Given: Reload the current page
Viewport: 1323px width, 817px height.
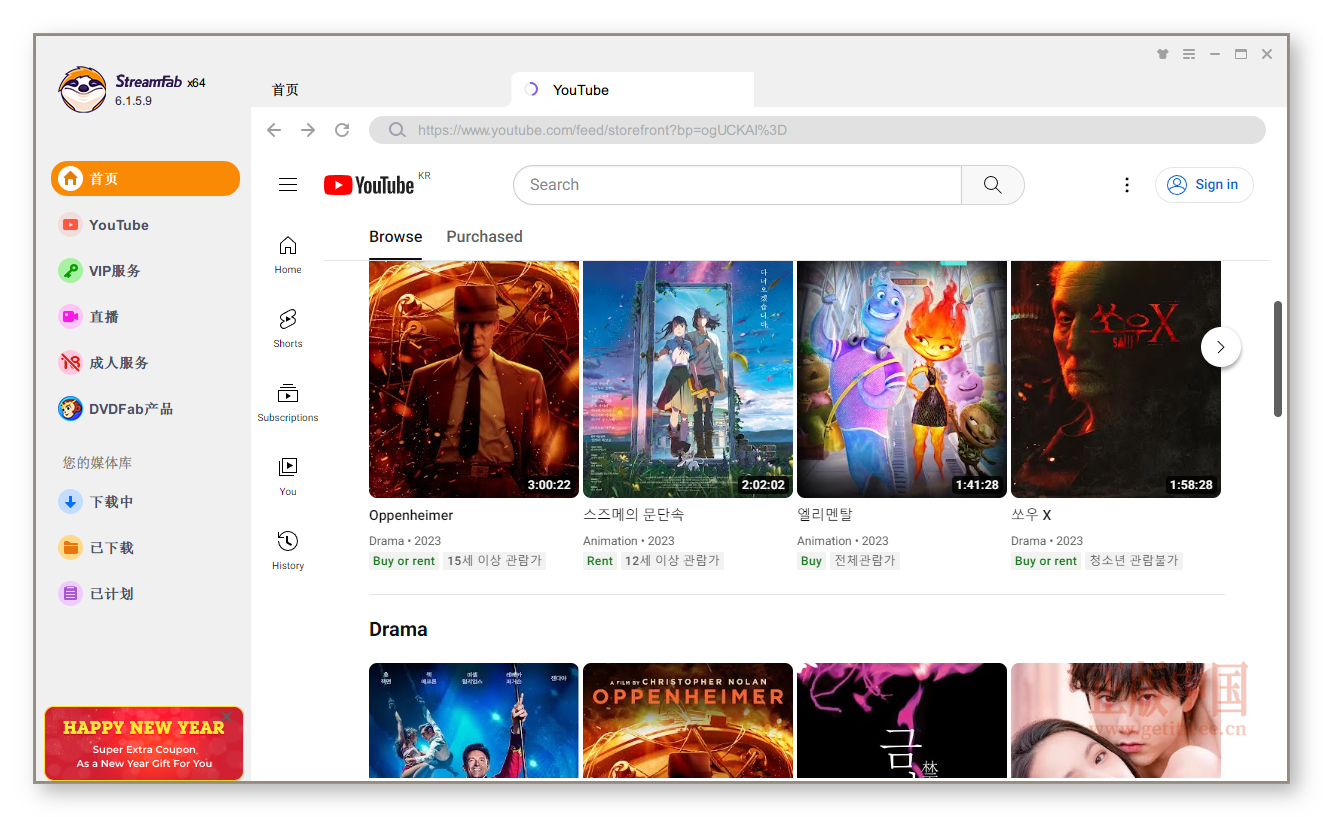Looking at the screenshot, I should click(342, 130).
